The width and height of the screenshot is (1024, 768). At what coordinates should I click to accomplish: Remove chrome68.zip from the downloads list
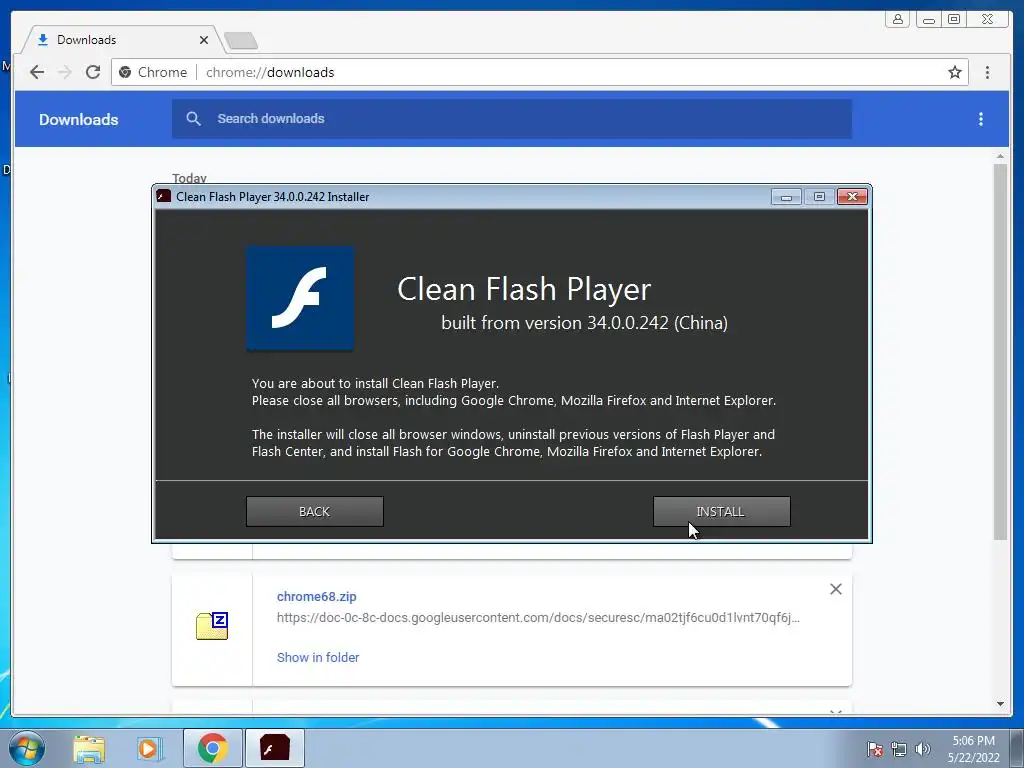pyautogui.click(x=835, y=589)
